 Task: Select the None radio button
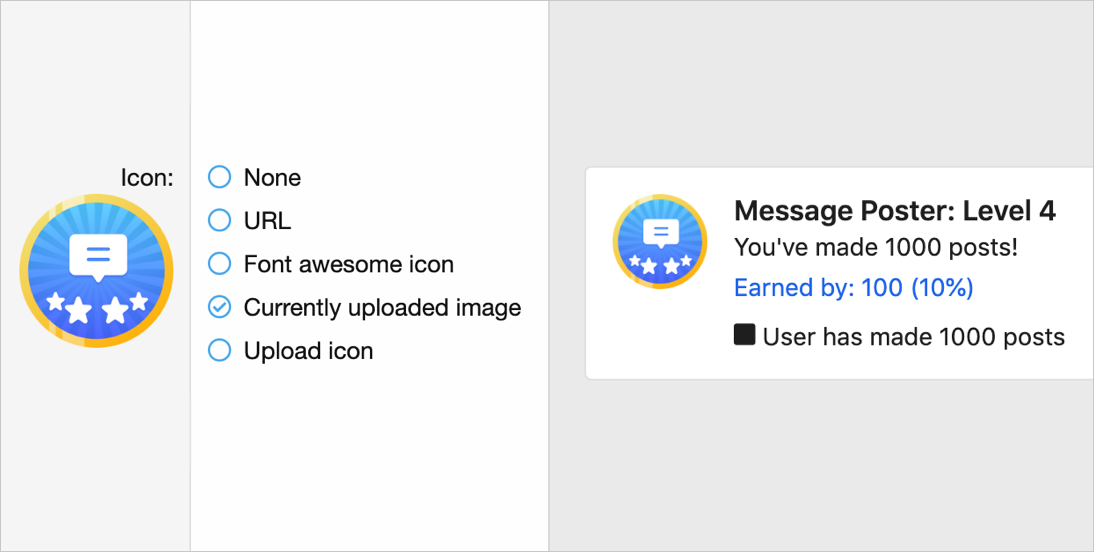pyautogui.click(x=219, y=178)
